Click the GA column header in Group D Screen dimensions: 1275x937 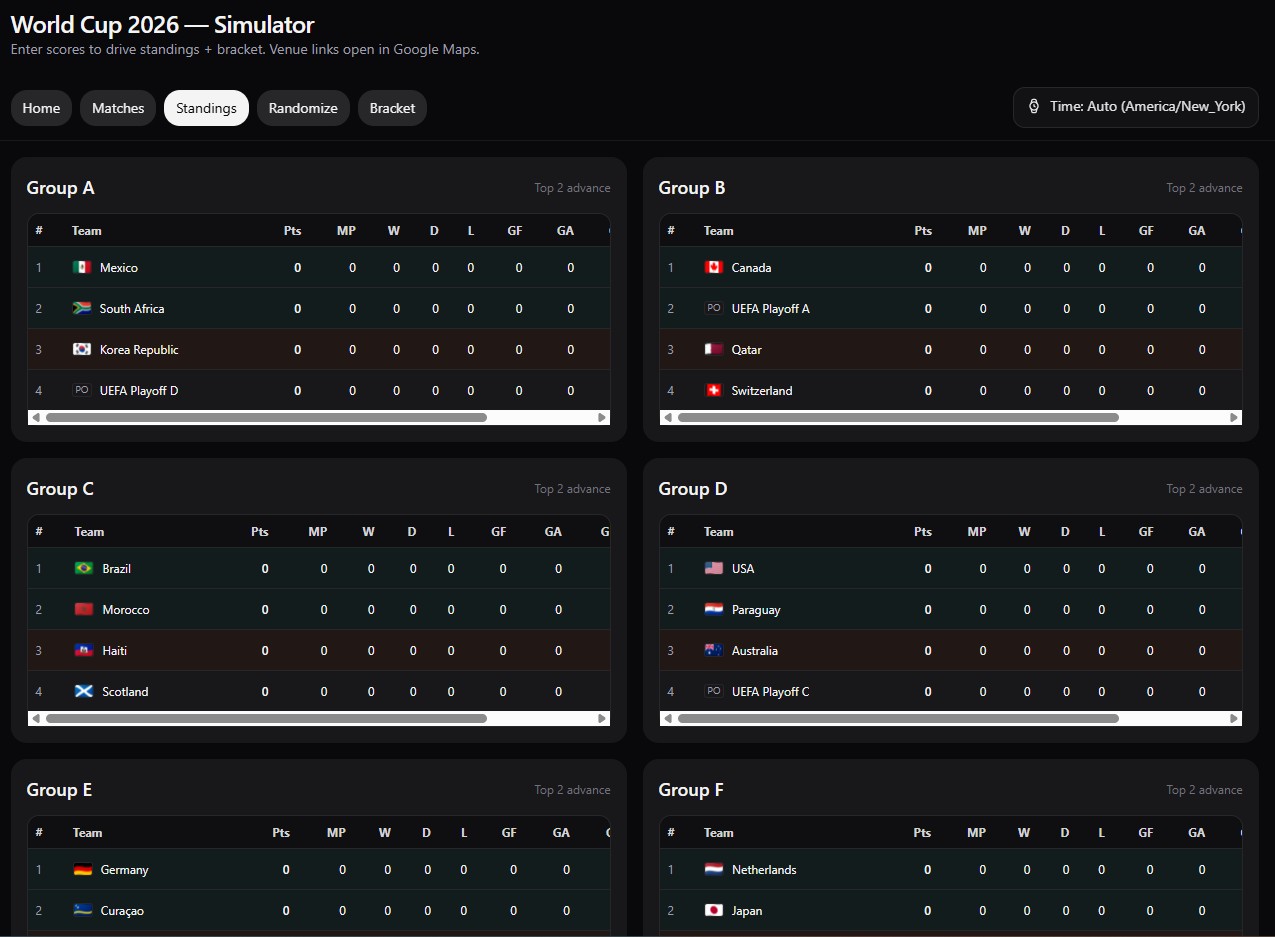(1197, 531)
